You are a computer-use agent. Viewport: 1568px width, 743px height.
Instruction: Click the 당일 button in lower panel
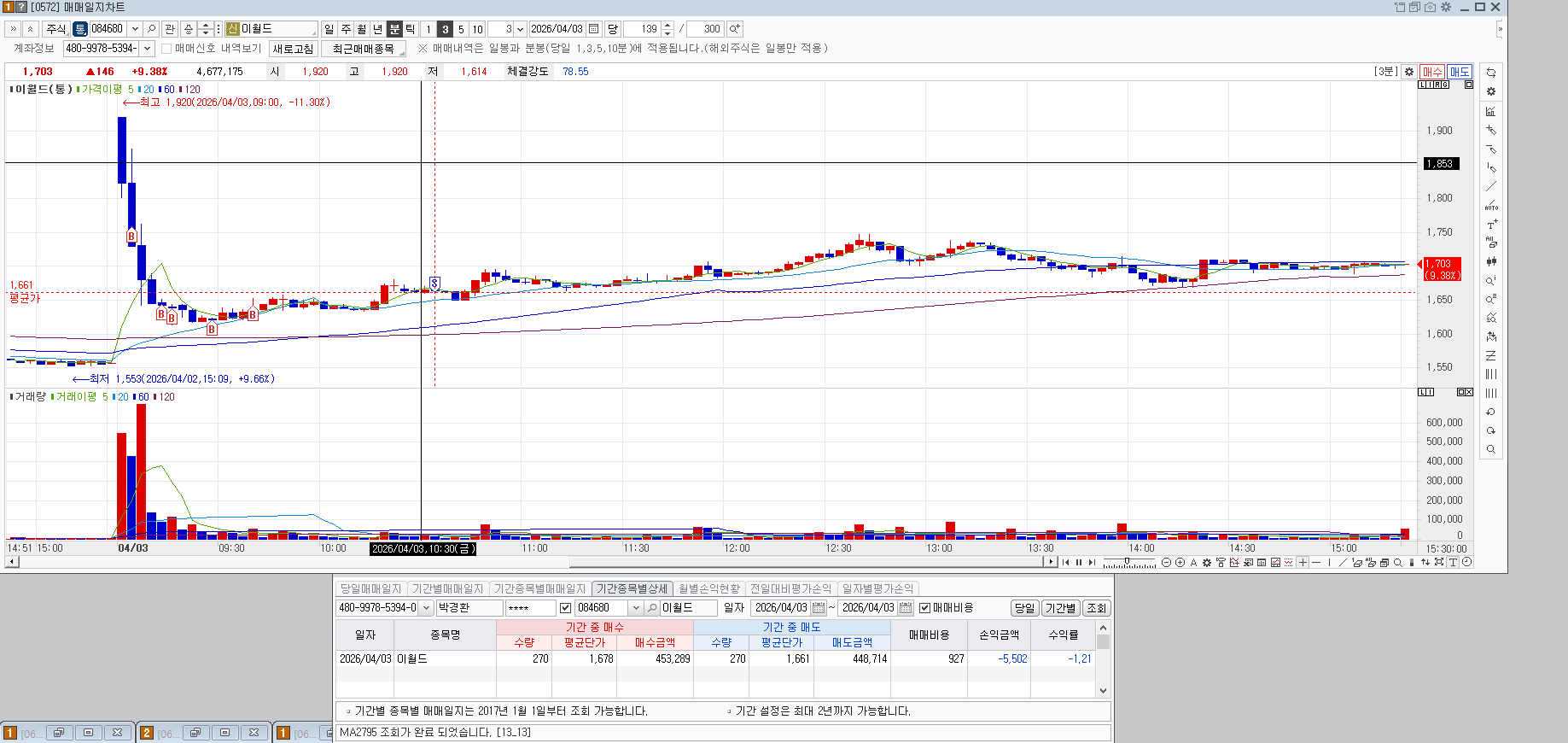click(x=1024, y=608)
